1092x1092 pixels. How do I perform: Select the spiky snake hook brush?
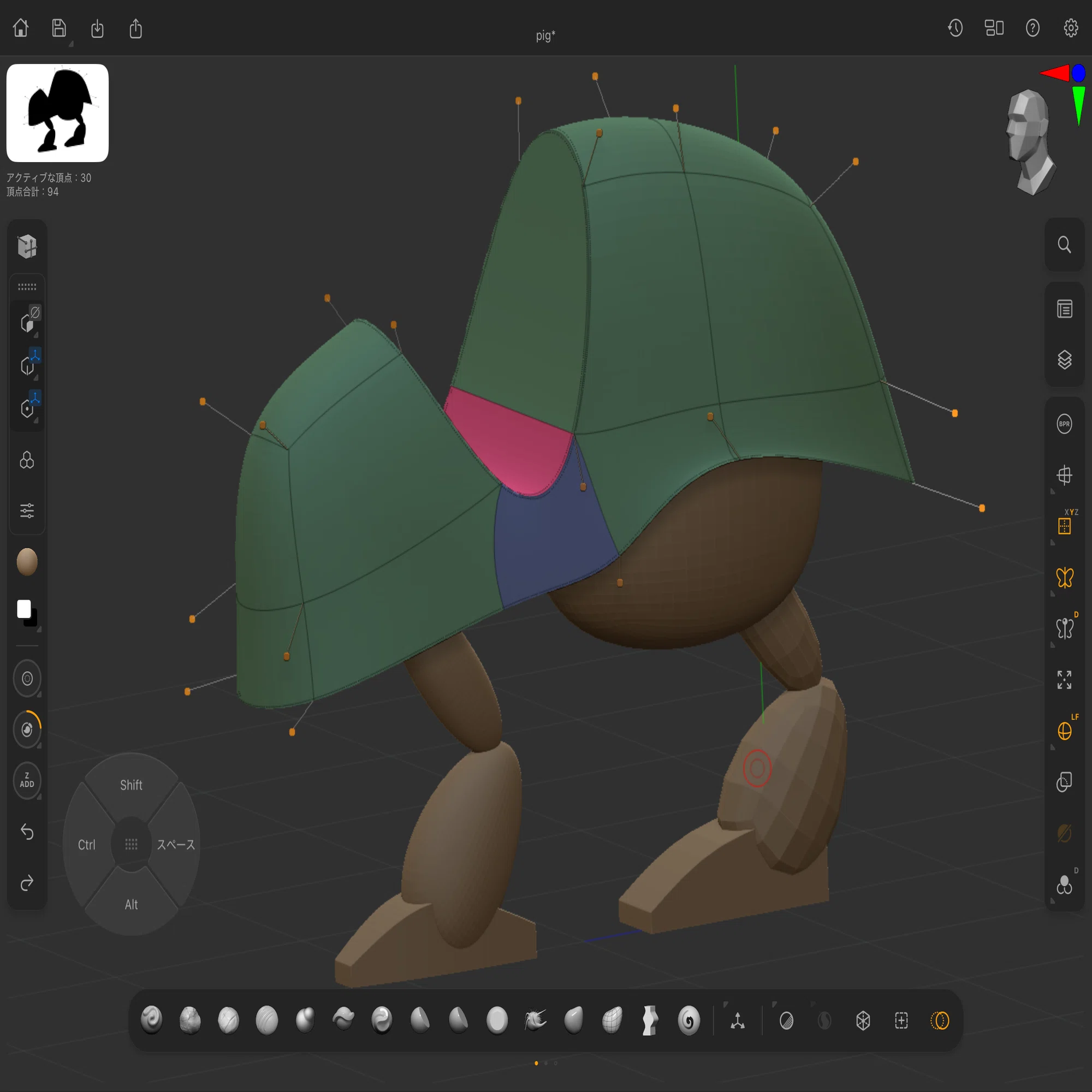(535, 1020)
